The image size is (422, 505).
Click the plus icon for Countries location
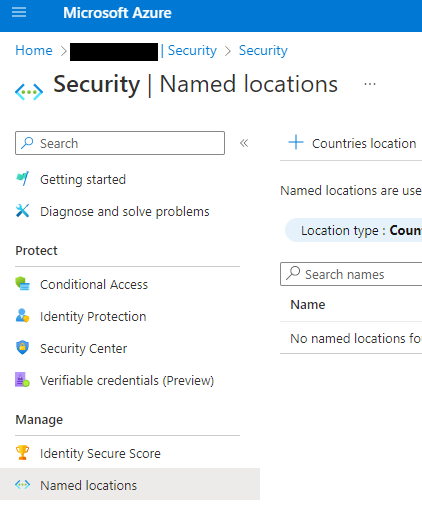coord(296,143)
